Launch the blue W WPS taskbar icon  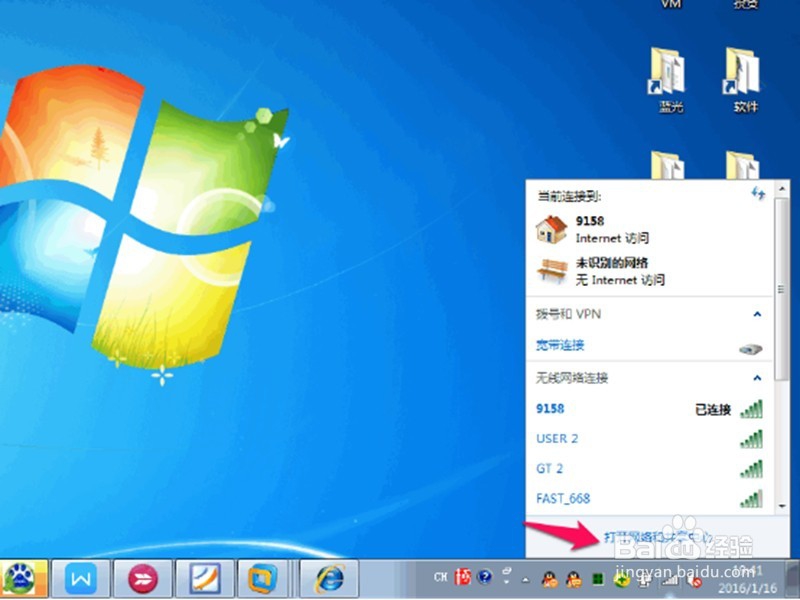[x=81, y=578]
